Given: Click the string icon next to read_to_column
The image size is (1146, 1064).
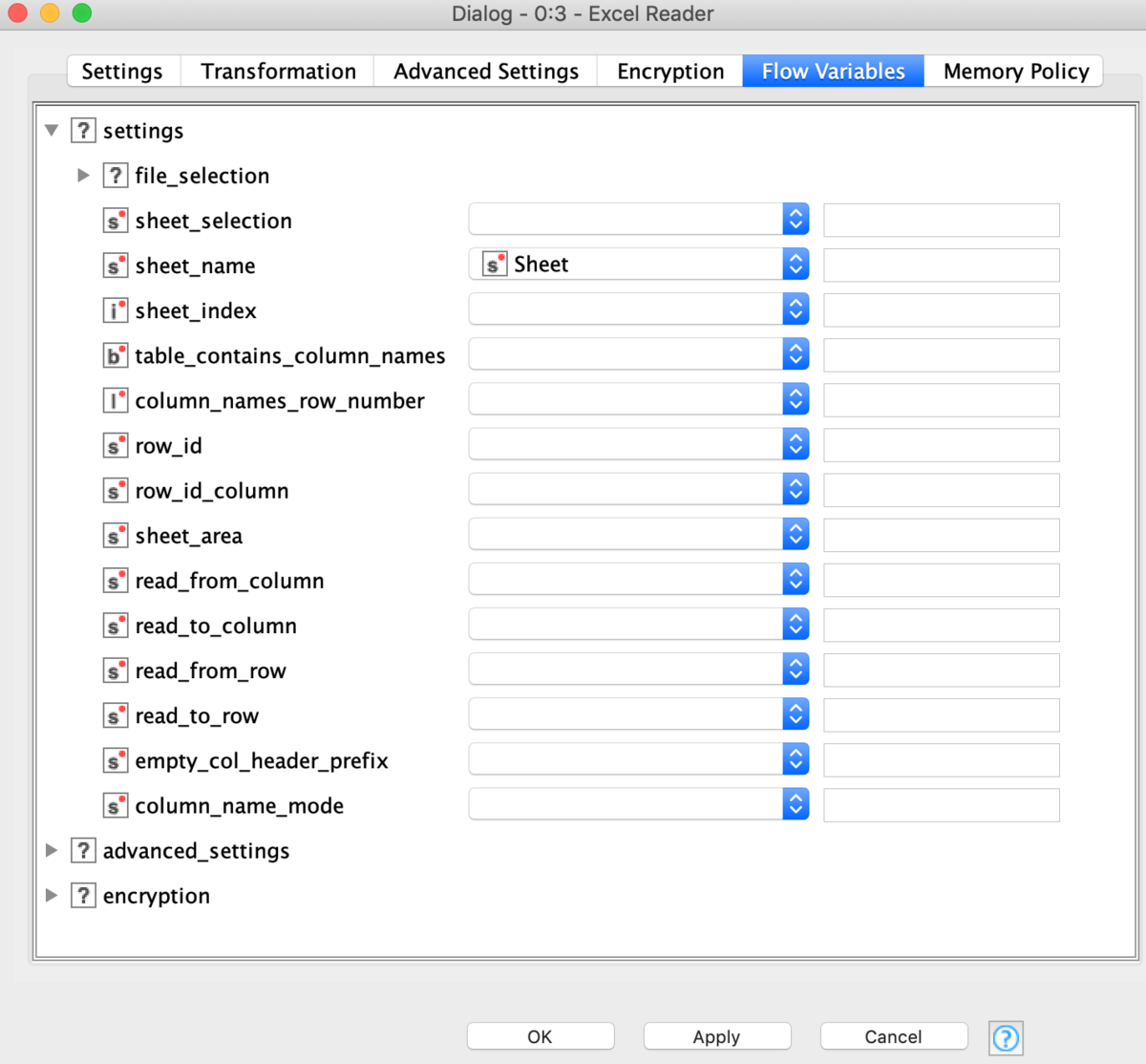Looking at the screenshot, I should (x=116, y=625).
